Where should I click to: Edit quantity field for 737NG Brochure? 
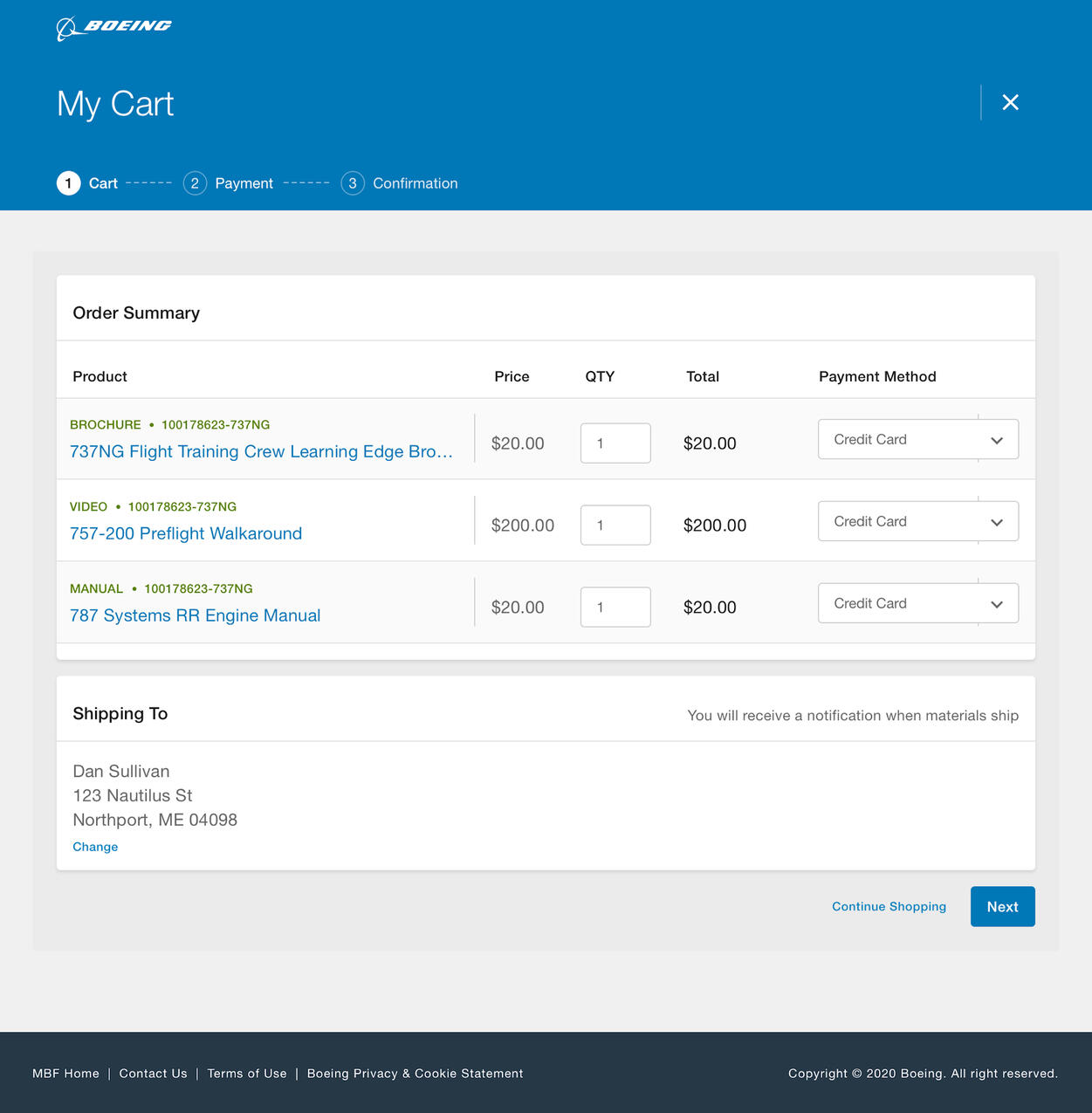point(615,443)
